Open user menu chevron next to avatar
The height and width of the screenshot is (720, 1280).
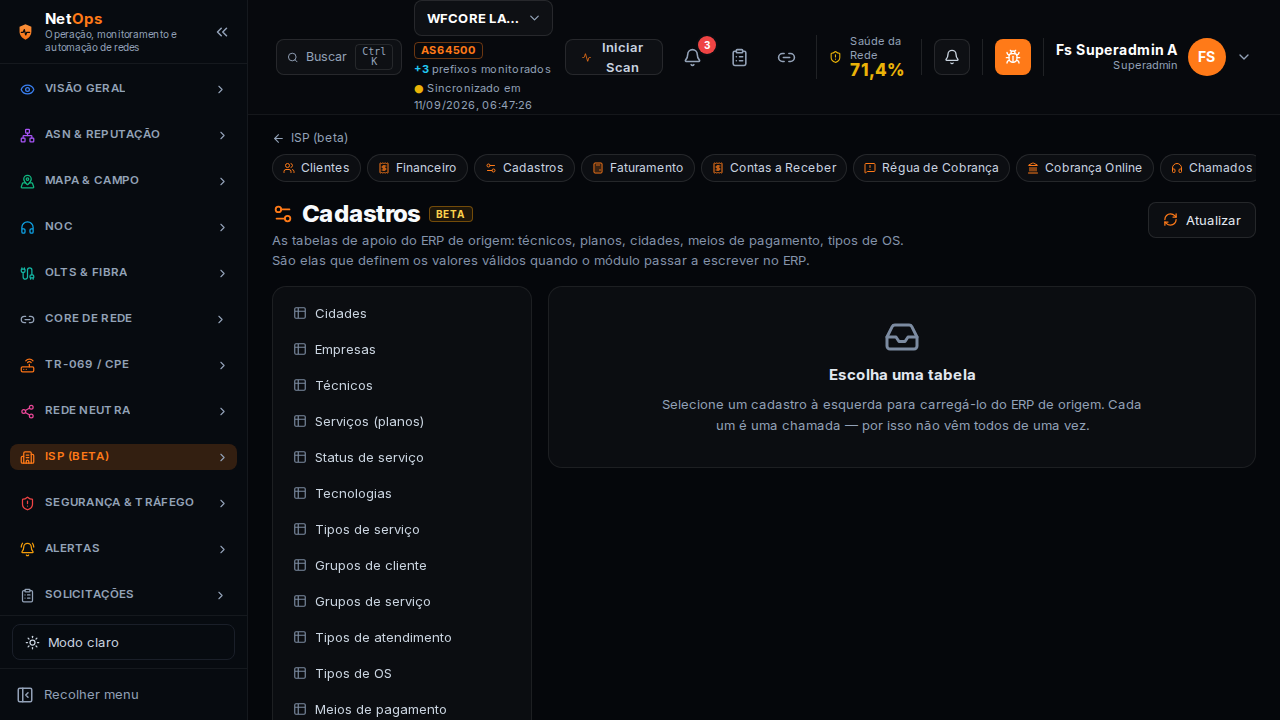[1244, 57]
